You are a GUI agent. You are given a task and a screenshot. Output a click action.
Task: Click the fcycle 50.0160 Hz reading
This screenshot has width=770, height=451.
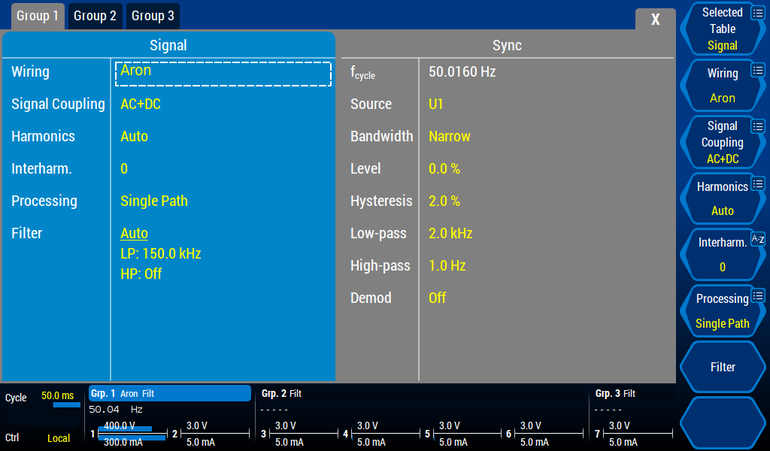[x=462, y=72]
